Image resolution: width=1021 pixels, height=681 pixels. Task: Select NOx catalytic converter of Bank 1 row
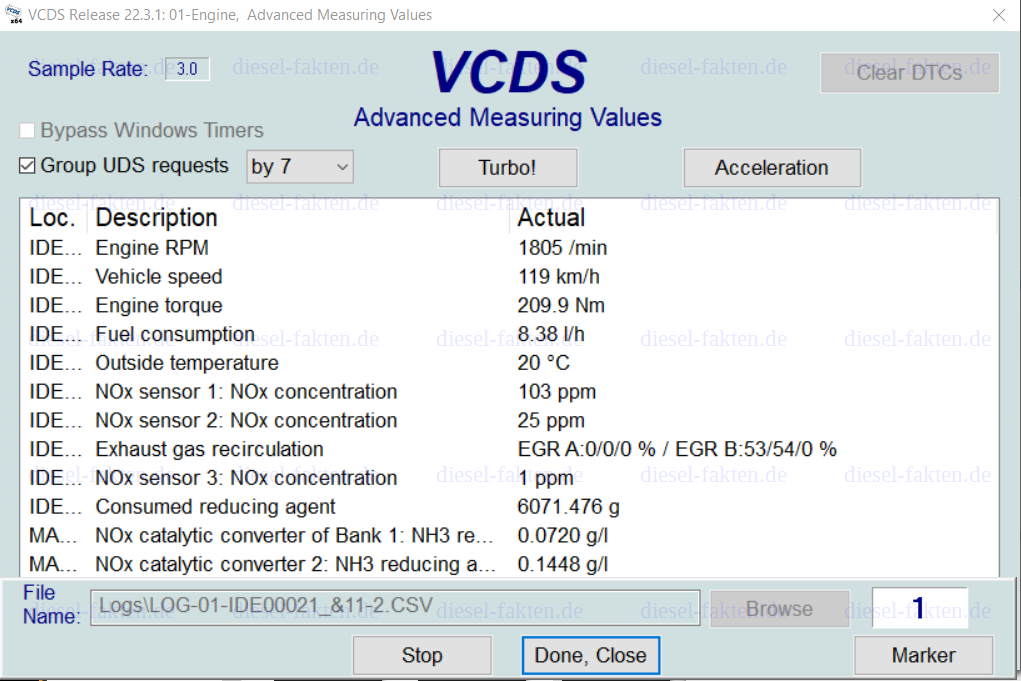point(508,535)
